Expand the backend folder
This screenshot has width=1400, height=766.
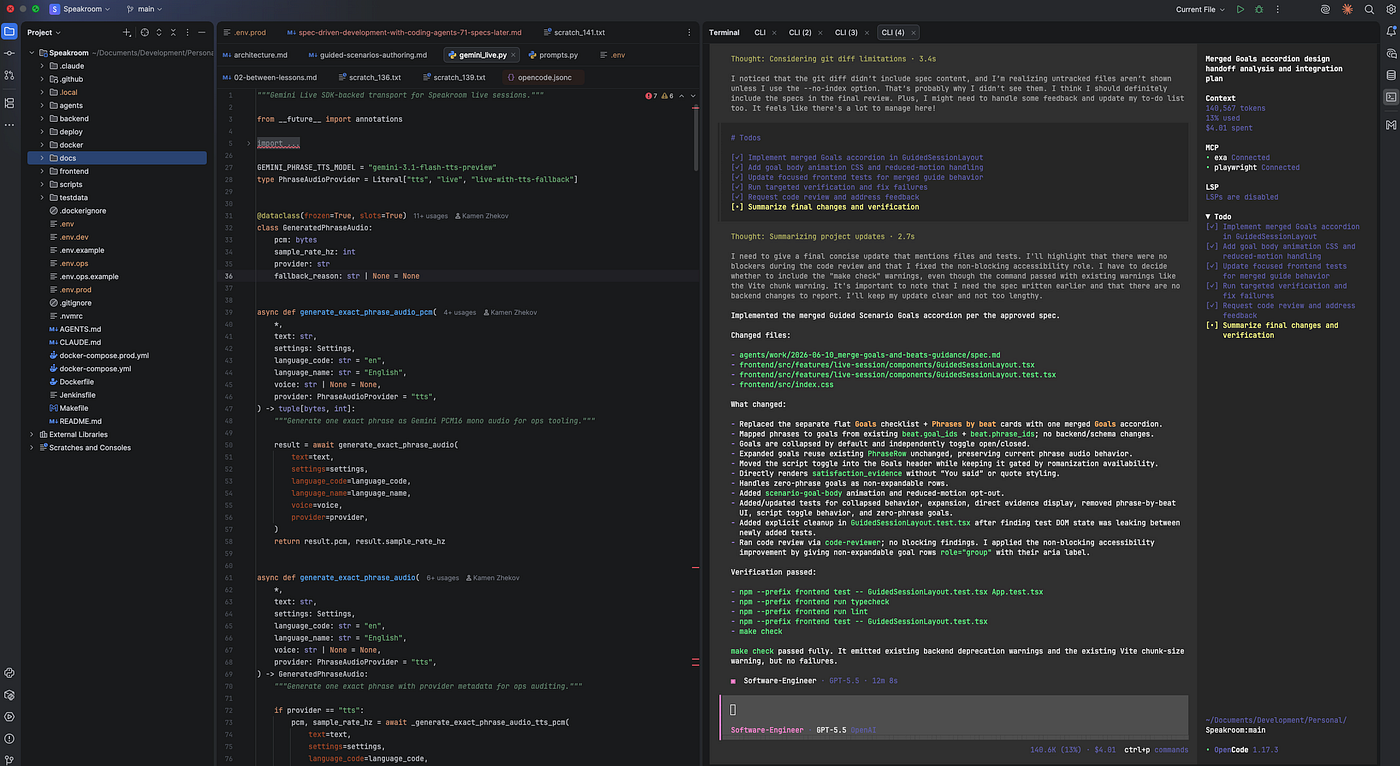[42, 118]
